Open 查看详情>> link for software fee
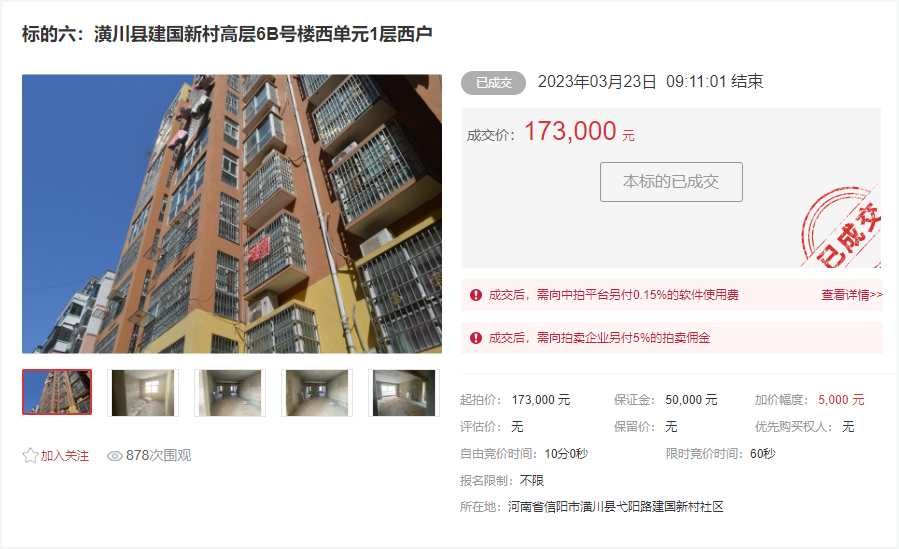 [x=852, y=295]
